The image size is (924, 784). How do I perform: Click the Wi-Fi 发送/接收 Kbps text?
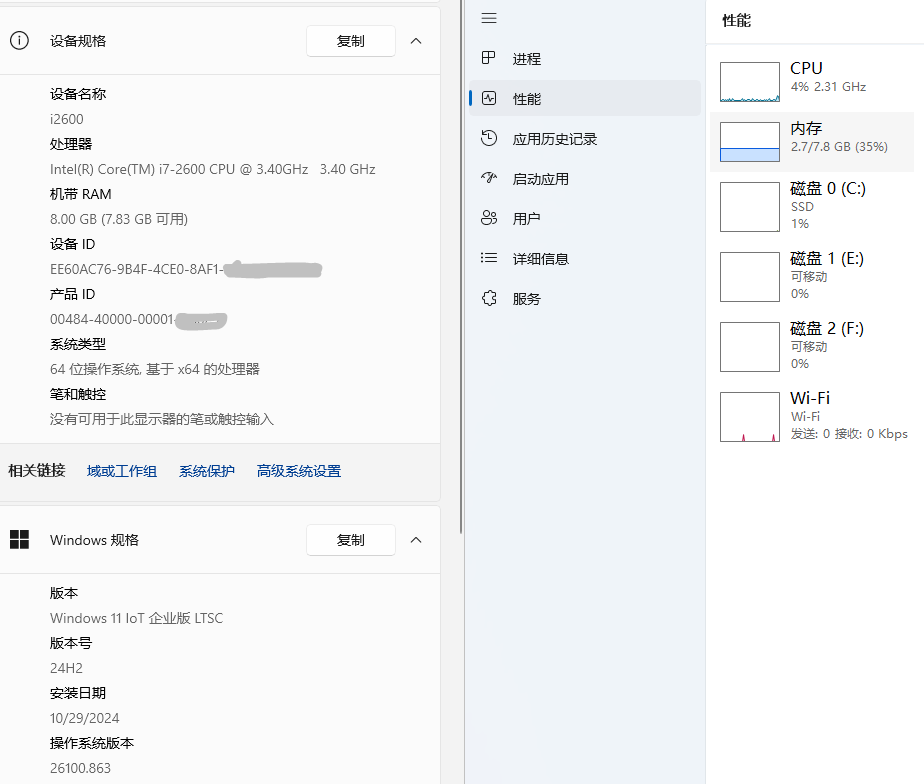tap(849, 434)
